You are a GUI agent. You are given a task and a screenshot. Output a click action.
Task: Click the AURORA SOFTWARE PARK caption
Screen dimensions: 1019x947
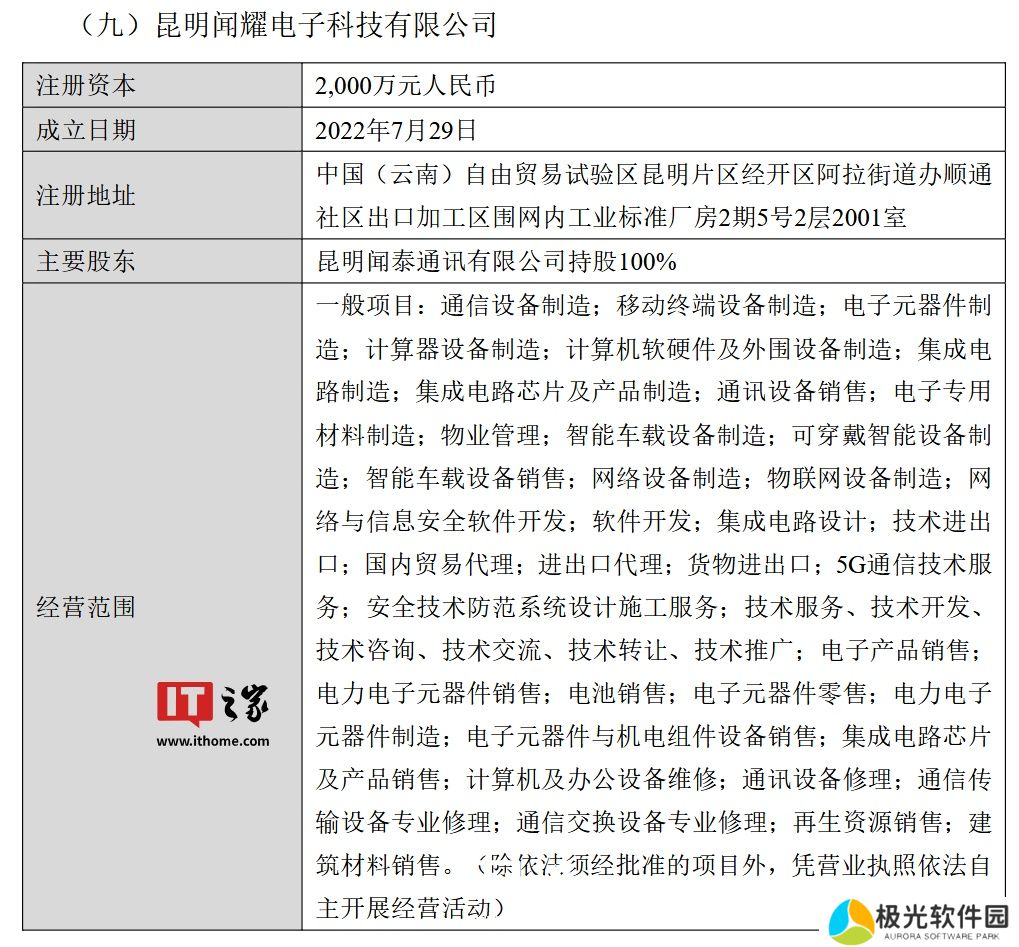coord(942,936)
